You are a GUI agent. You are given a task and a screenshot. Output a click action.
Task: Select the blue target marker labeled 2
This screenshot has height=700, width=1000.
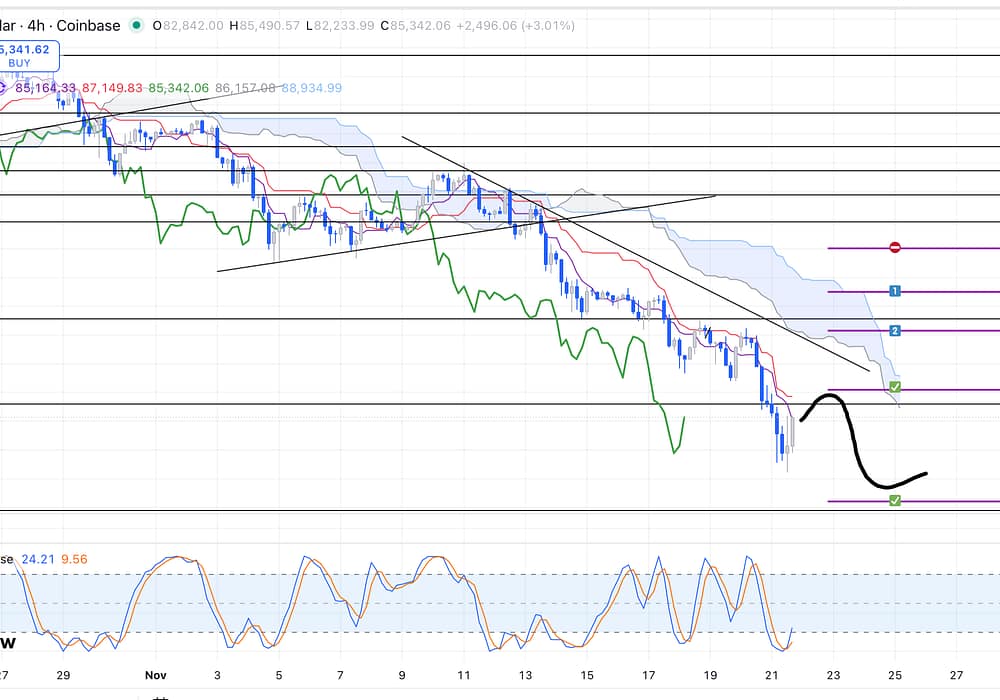[x=895, y=330]
